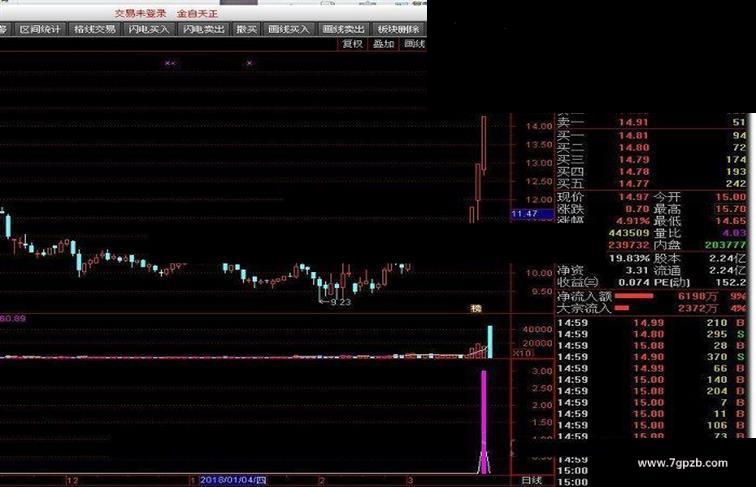This screenshot has height=487, width=756.
Task: Select the tick trade with volume 295
Action: tap(651, 334)
